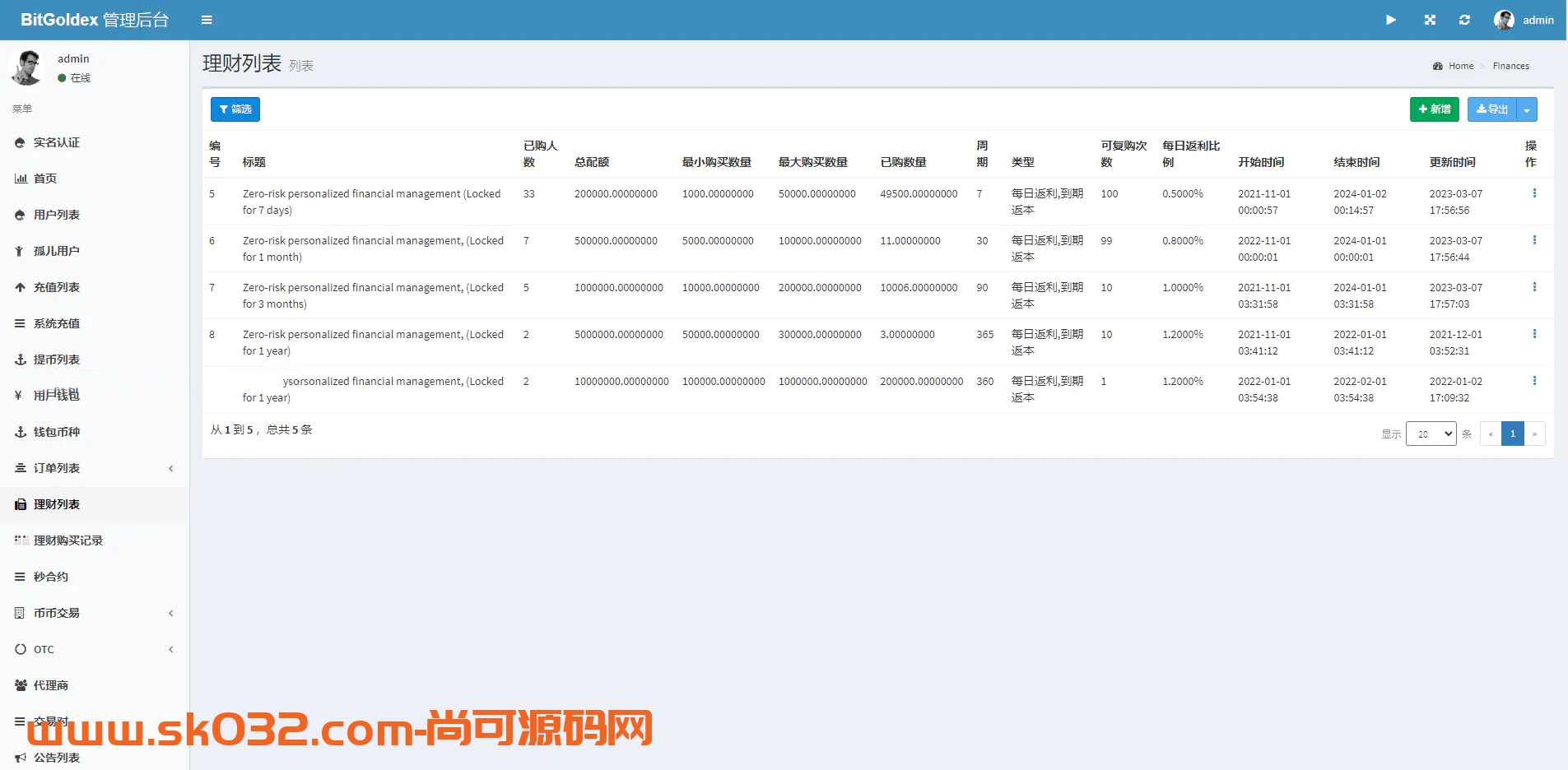The image size is (1568, 770).
Task: Click the Finances breadcrumb
Action: point(1511,66)
